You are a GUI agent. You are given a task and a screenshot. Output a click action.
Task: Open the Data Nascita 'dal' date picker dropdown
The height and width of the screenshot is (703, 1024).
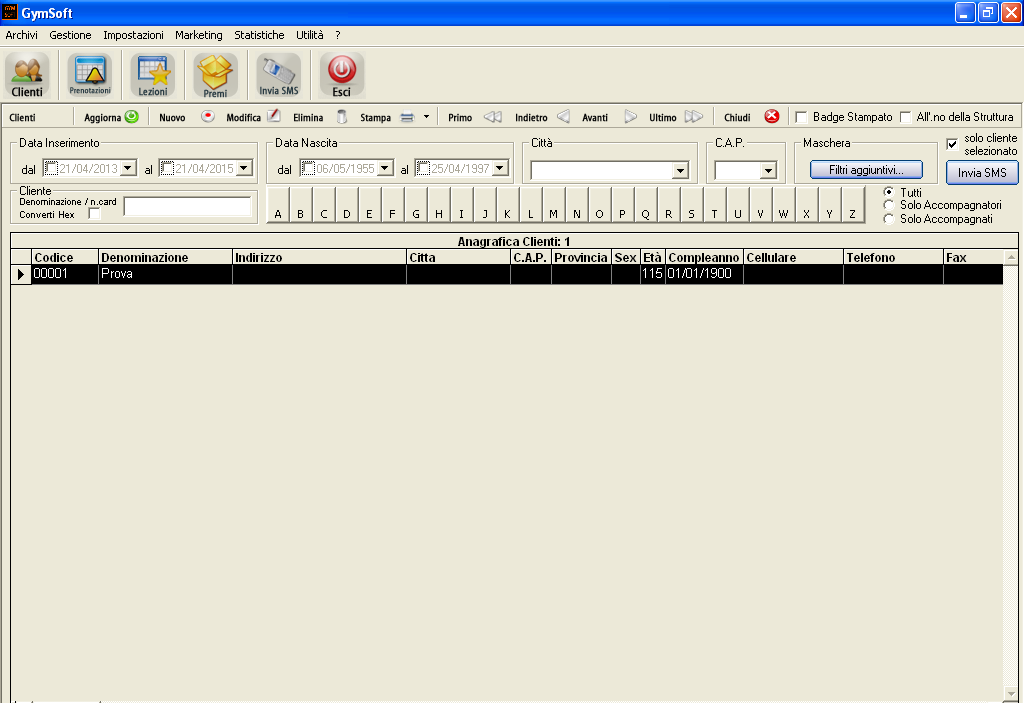point(385,169)
